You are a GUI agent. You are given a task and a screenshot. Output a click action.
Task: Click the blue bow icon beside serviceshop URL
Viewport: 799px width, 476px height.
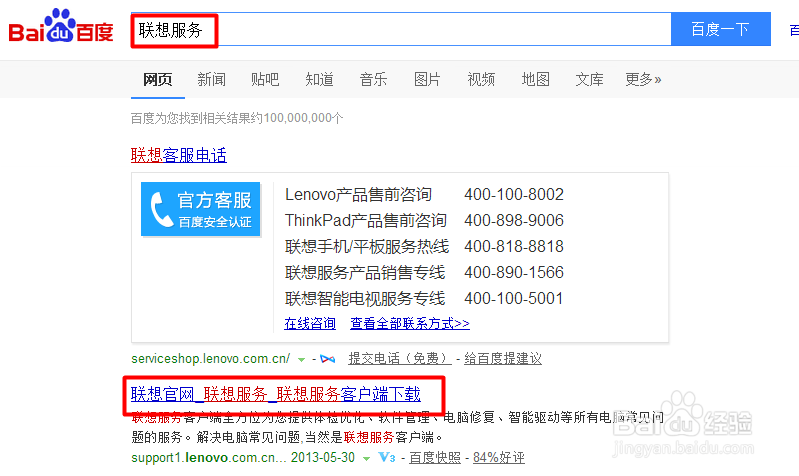point(328,359)
